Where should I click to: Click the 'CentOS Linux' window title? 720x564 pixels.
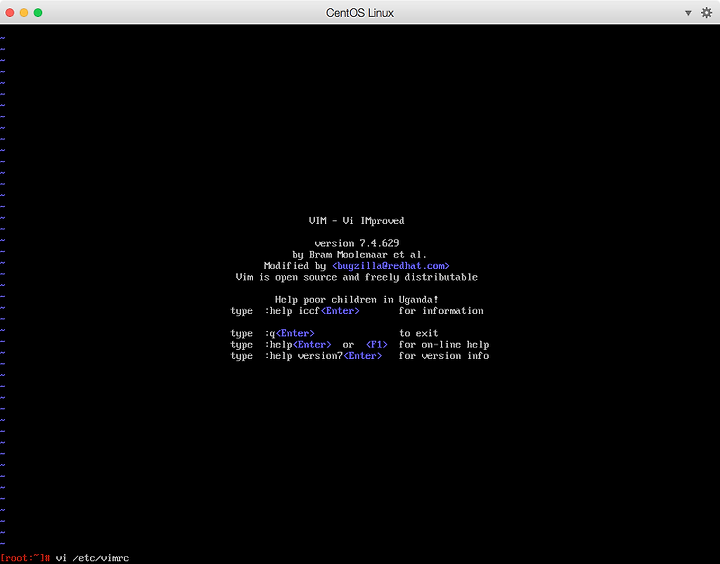(x=360, y=13)
